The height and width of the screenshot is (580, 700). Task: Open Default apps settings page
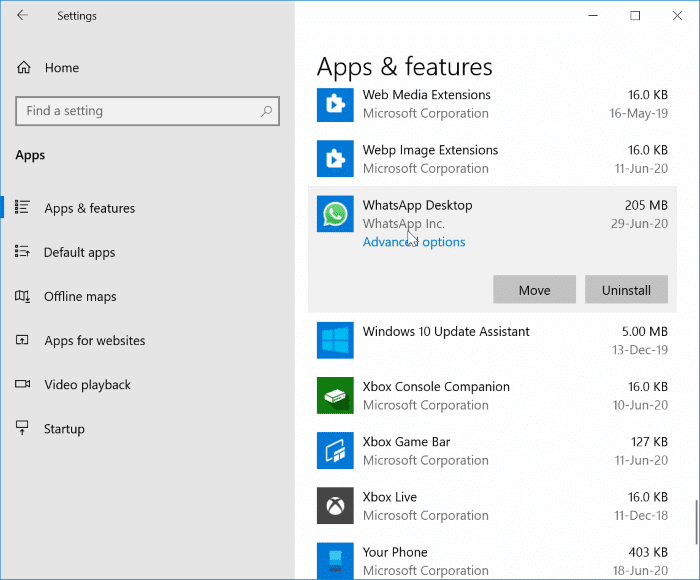(147, 252)
